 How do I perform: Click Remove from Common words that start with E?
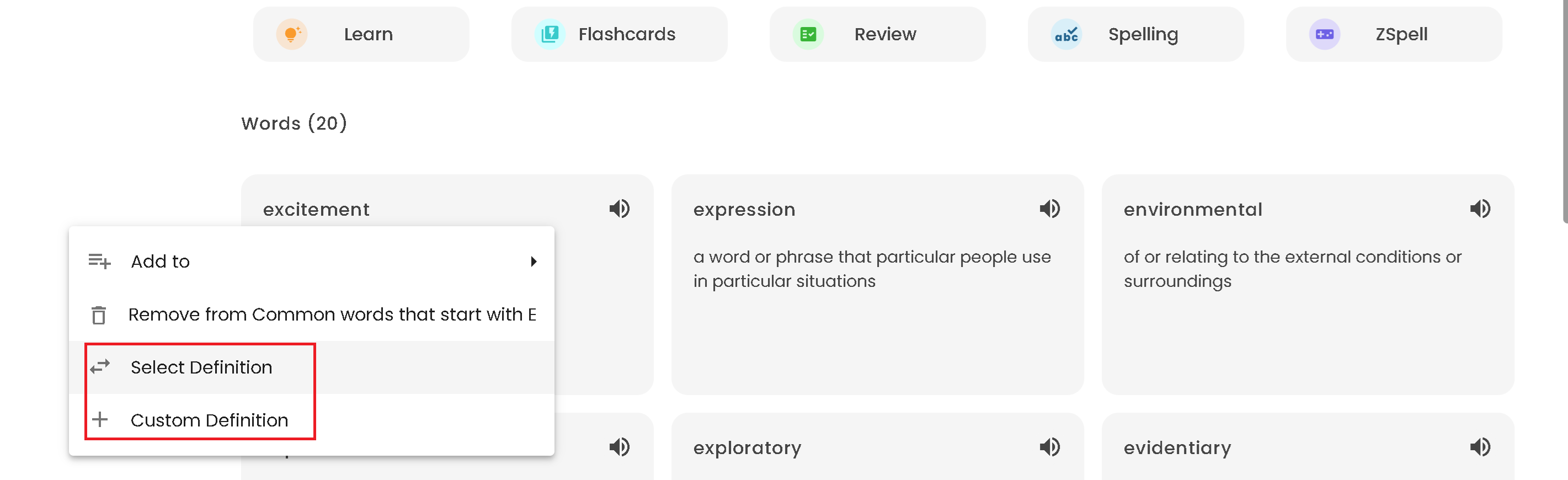click(x=332, y=314)
